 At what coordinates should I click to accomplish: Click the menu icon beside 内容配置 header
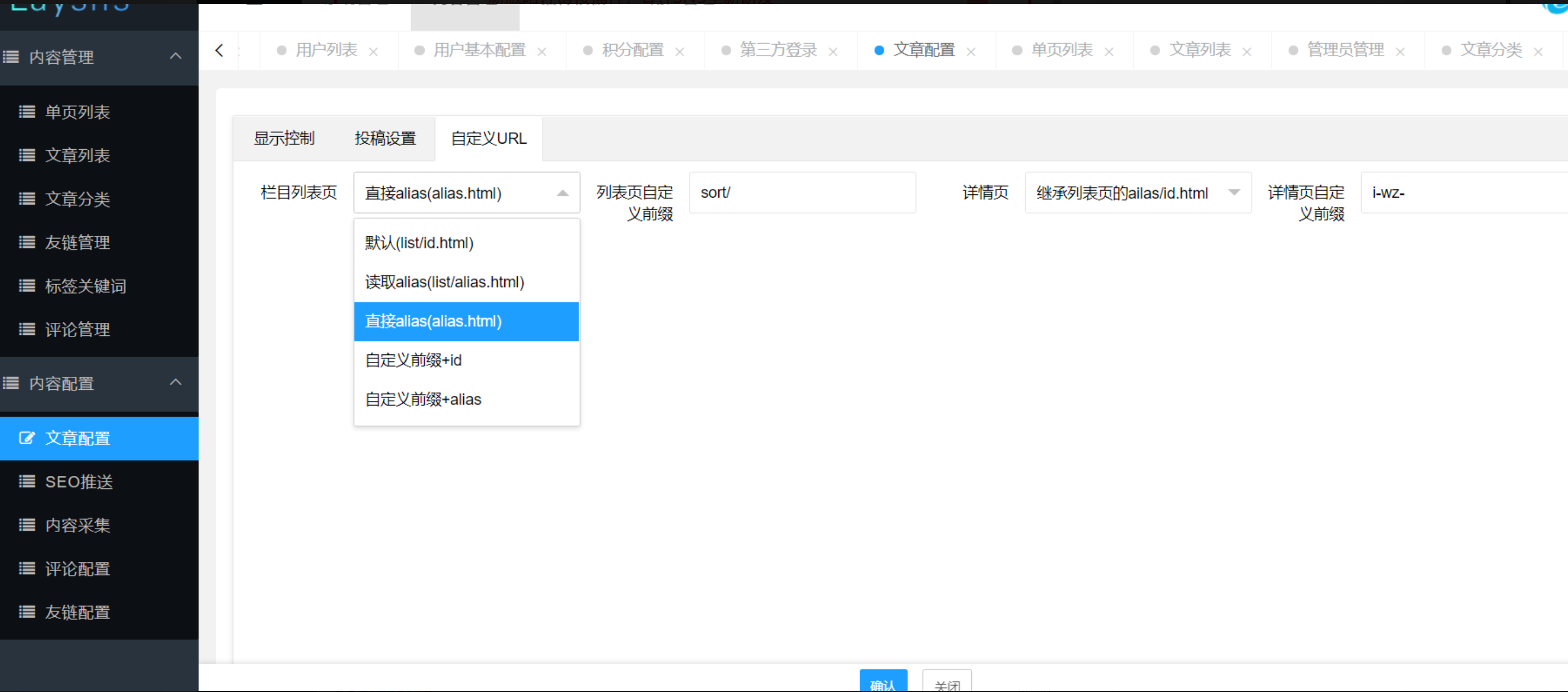tap(11, 383)
